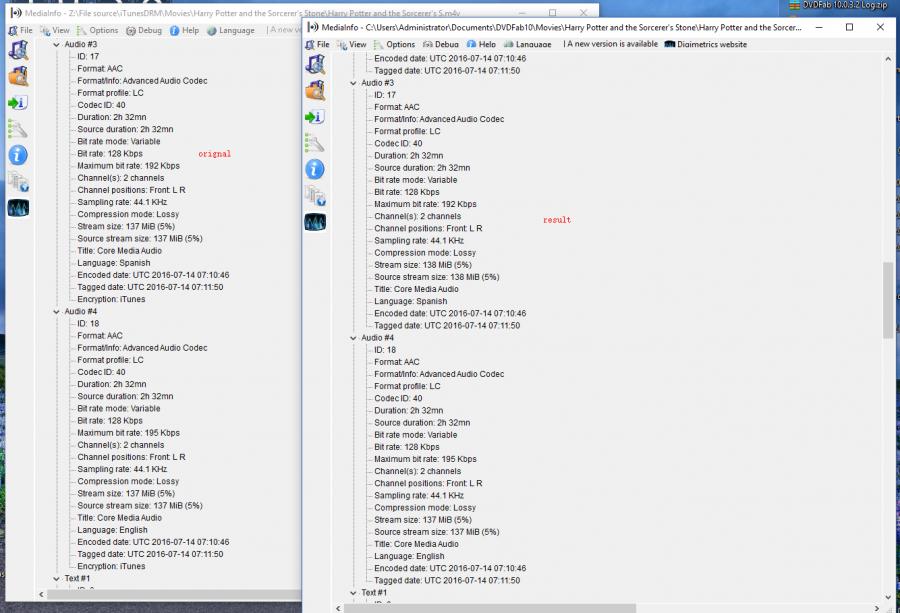Viewport: 900px width, 613px height.
Task: Click horizontal scrollbar thumb in front window
Action: click(490, 608)
